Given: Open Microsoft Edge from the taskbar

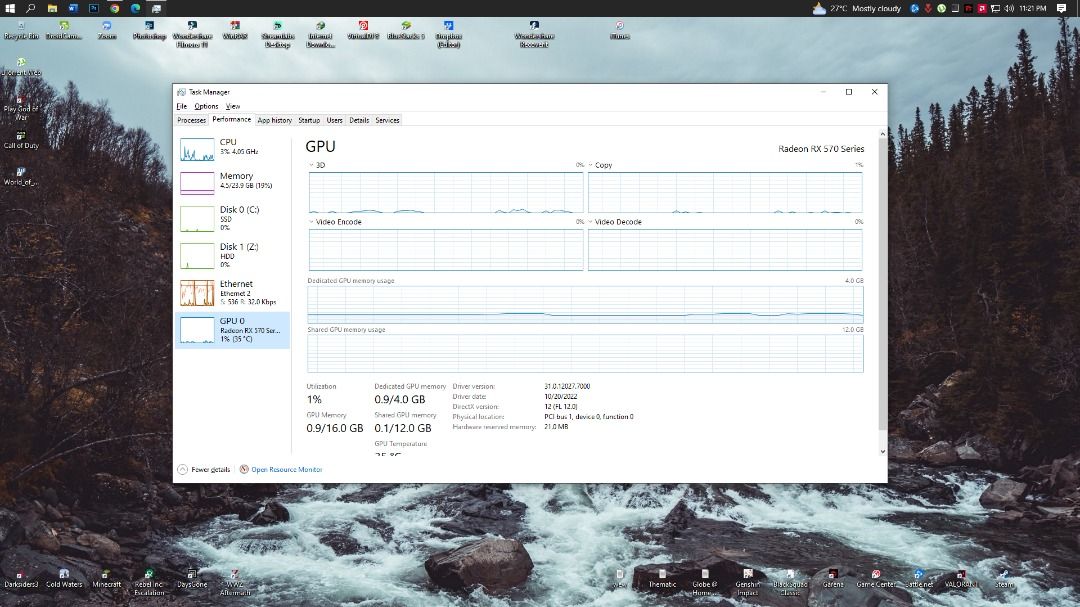Looking at the screenshot, I should (136, 8).
